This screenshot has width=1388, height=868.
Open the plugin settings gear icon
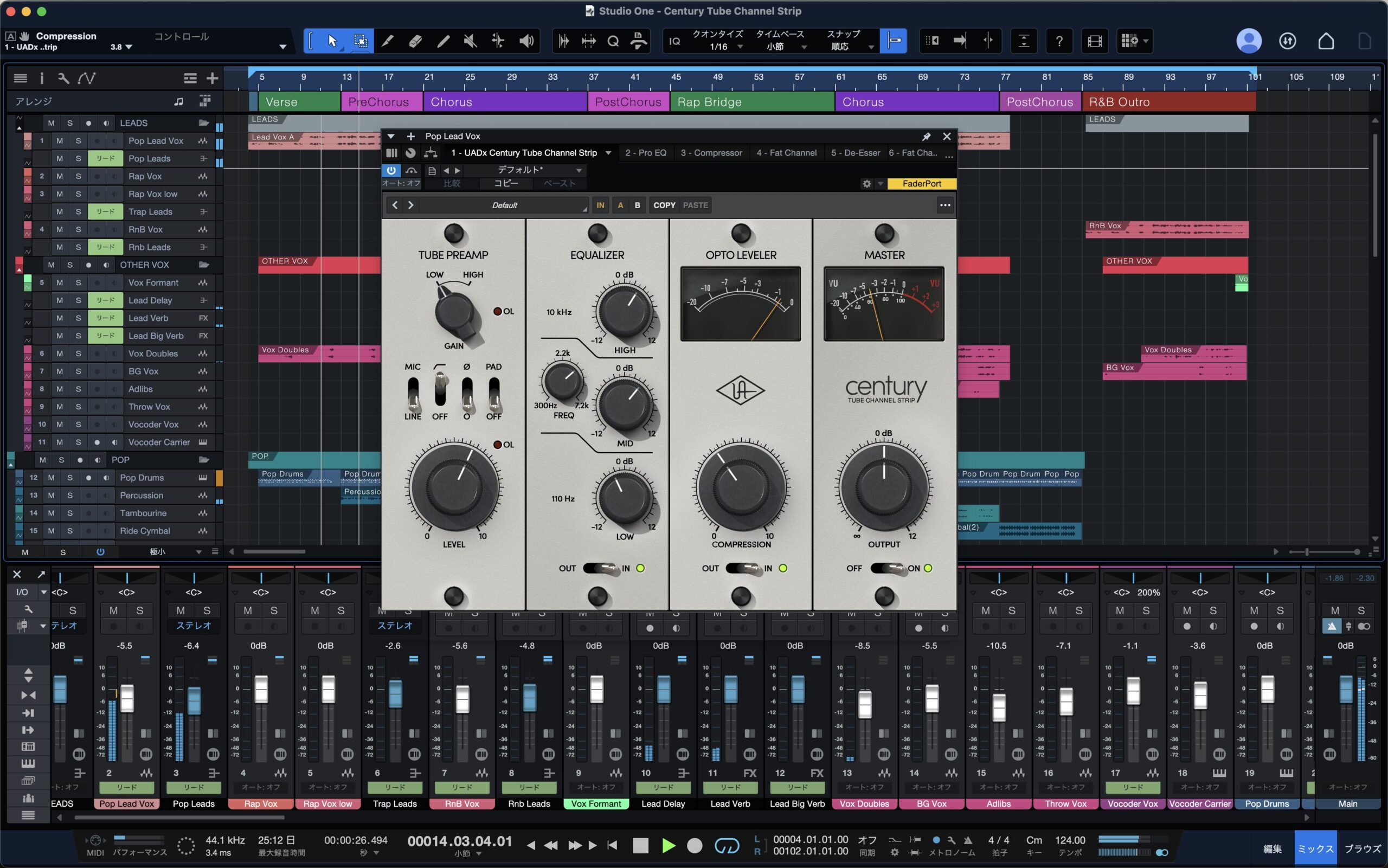pos(867,184)
